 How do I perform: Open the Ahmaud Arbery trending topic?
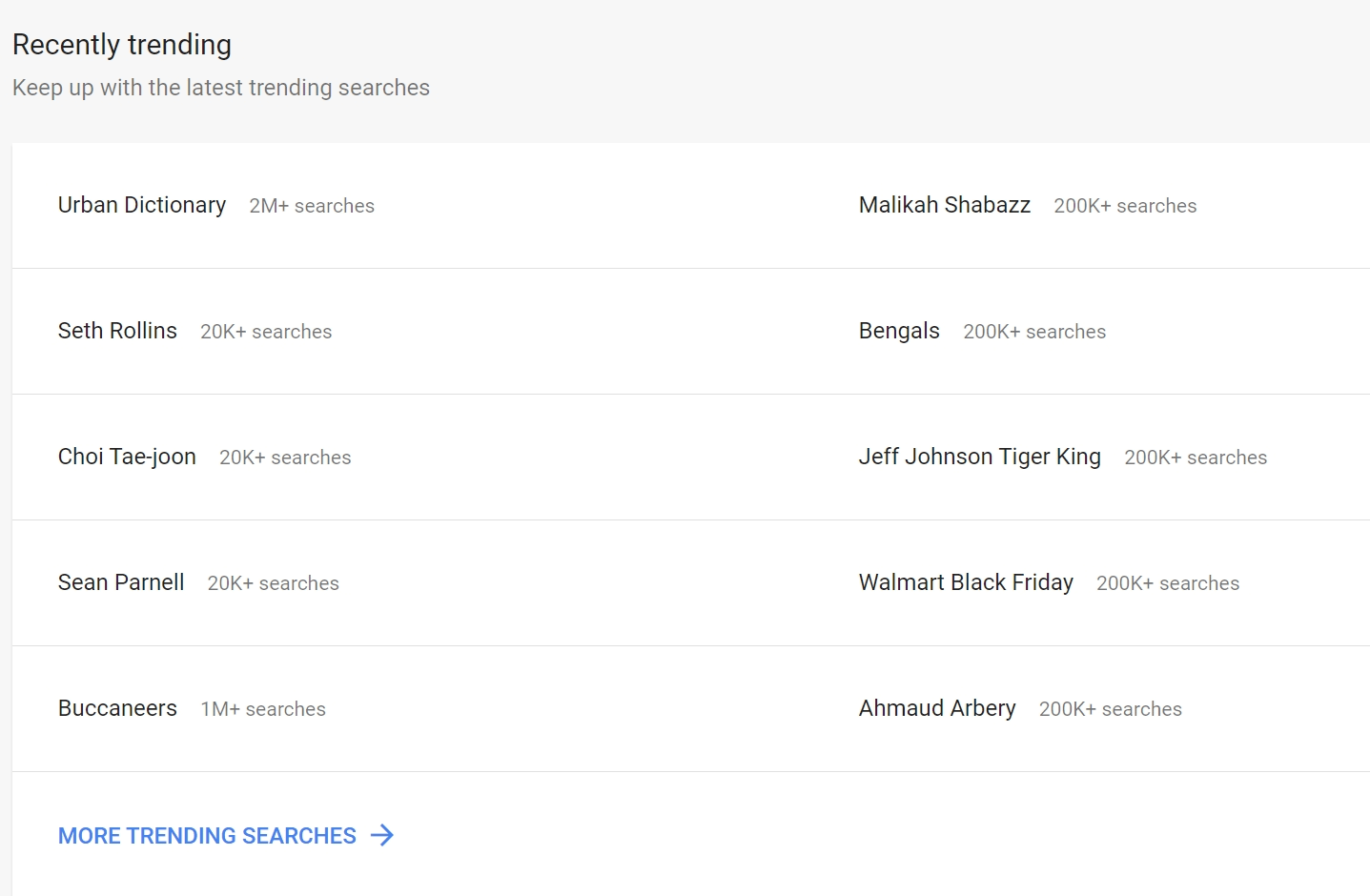coord(937,708)
